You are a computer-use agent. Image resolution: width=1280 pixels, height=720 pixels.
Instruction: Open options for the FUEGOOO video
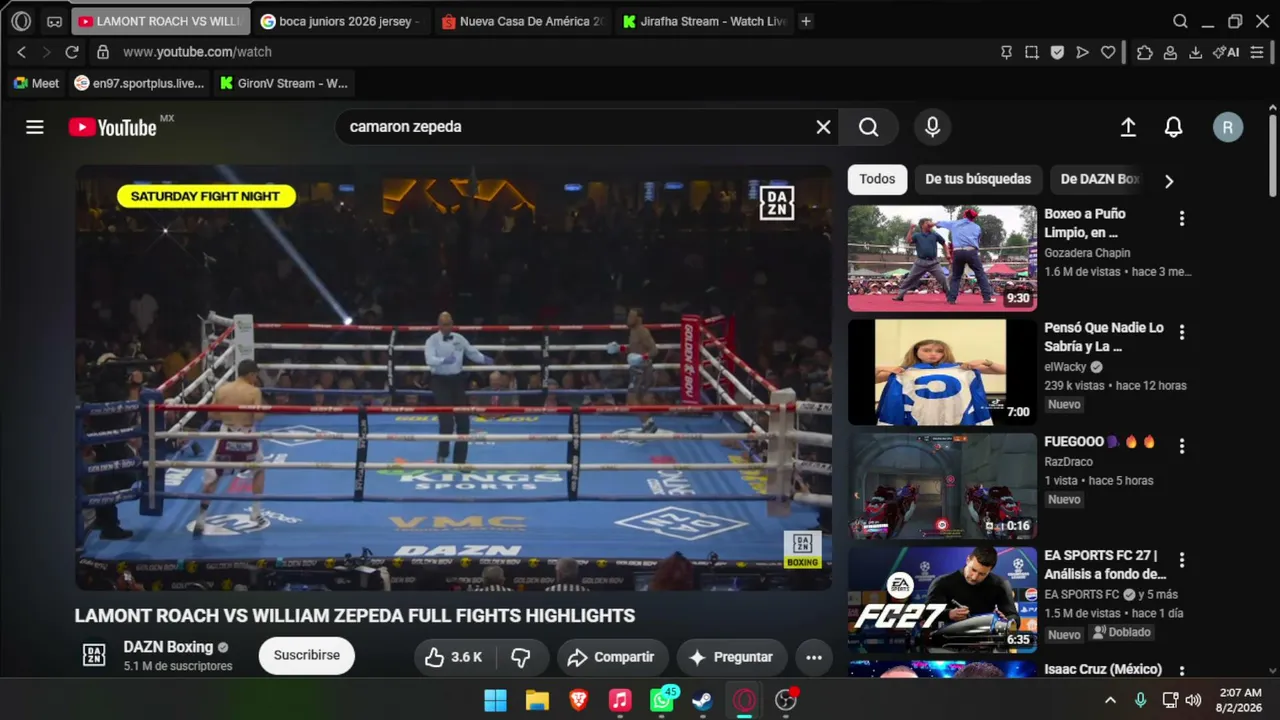pos(1181,446)
